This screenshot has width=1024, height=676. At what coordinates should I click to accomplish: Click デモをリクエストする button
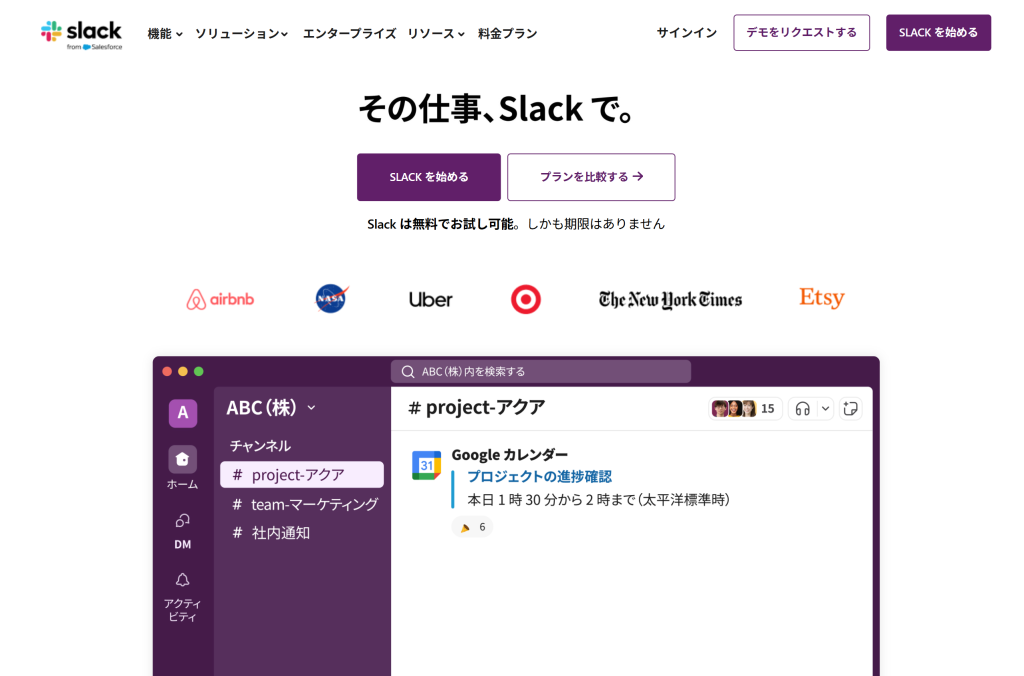click(x=801, y=33)
